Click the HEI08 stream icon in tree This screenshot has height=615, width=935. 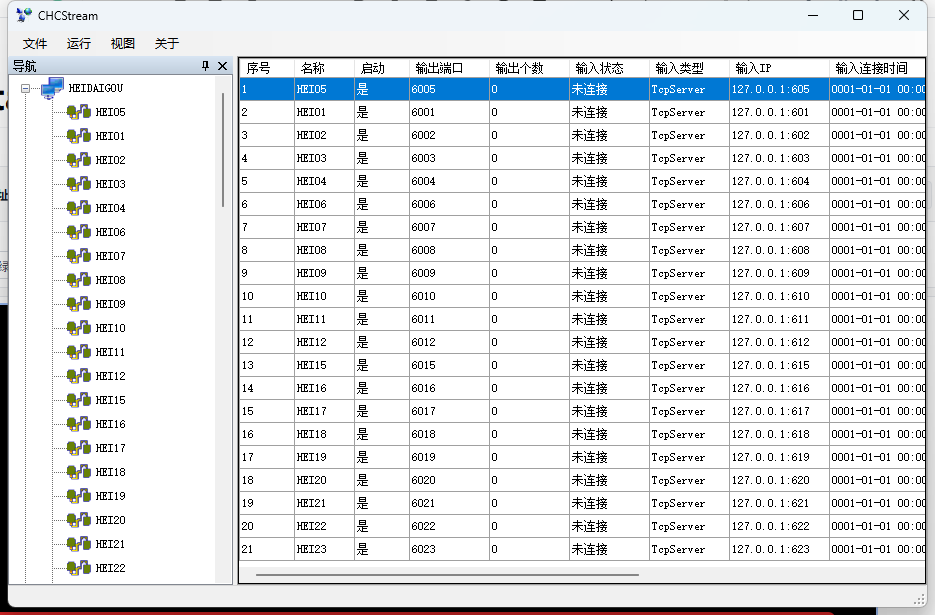click(x=79, y=280)
